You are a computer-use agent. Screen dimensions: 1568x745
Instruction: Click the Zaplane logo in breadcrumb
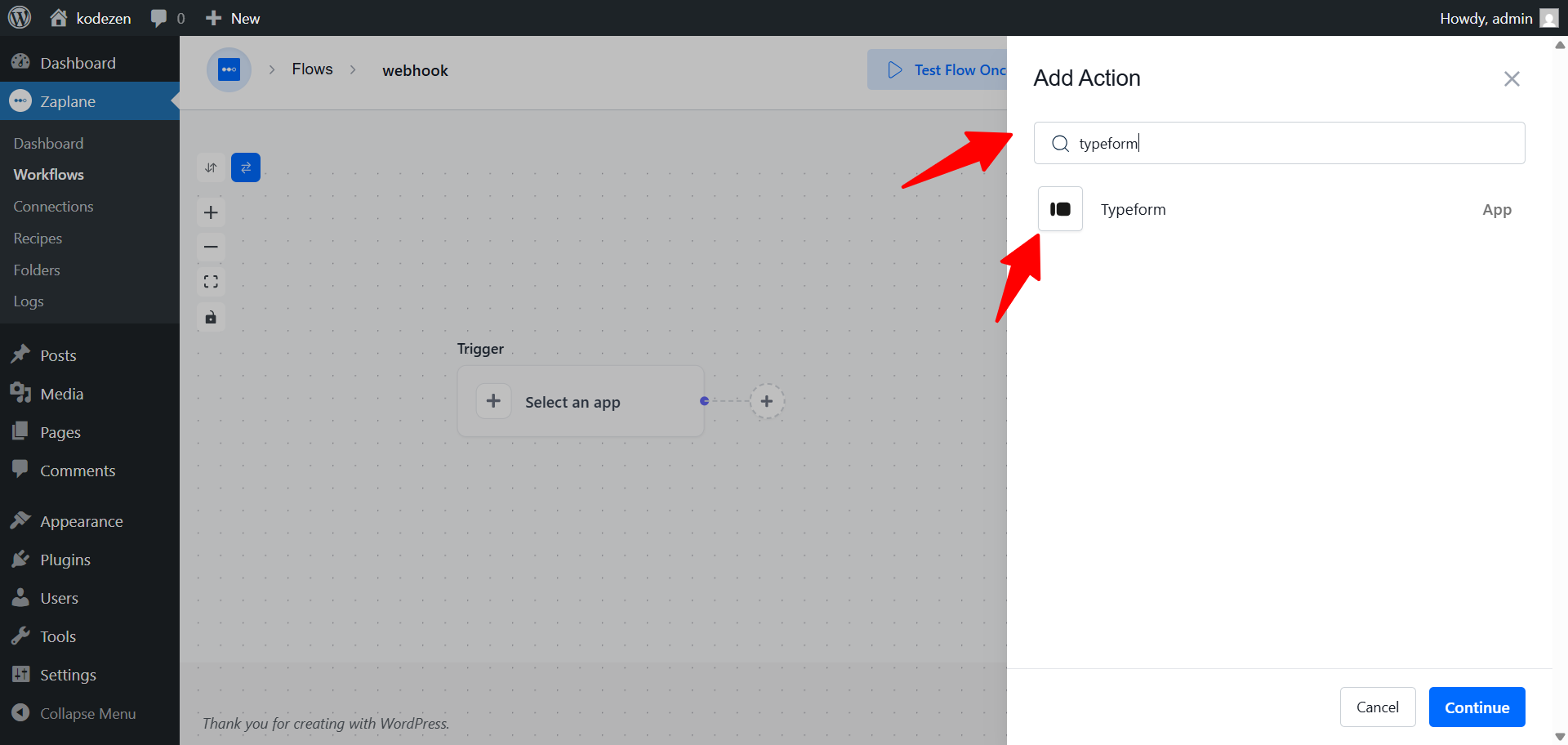[229, 69]
